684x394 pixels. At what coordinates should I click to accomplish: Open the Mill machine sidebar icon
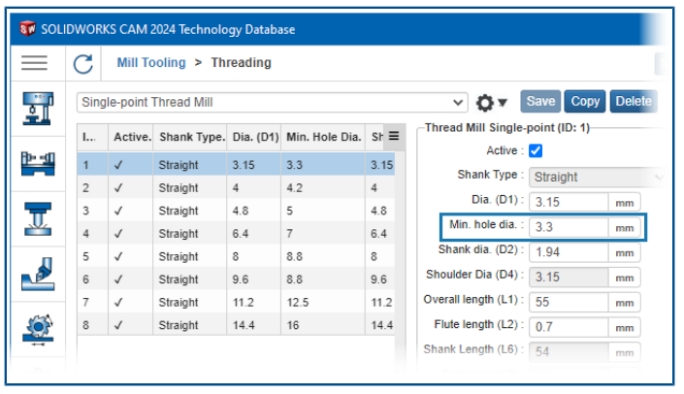38,108
